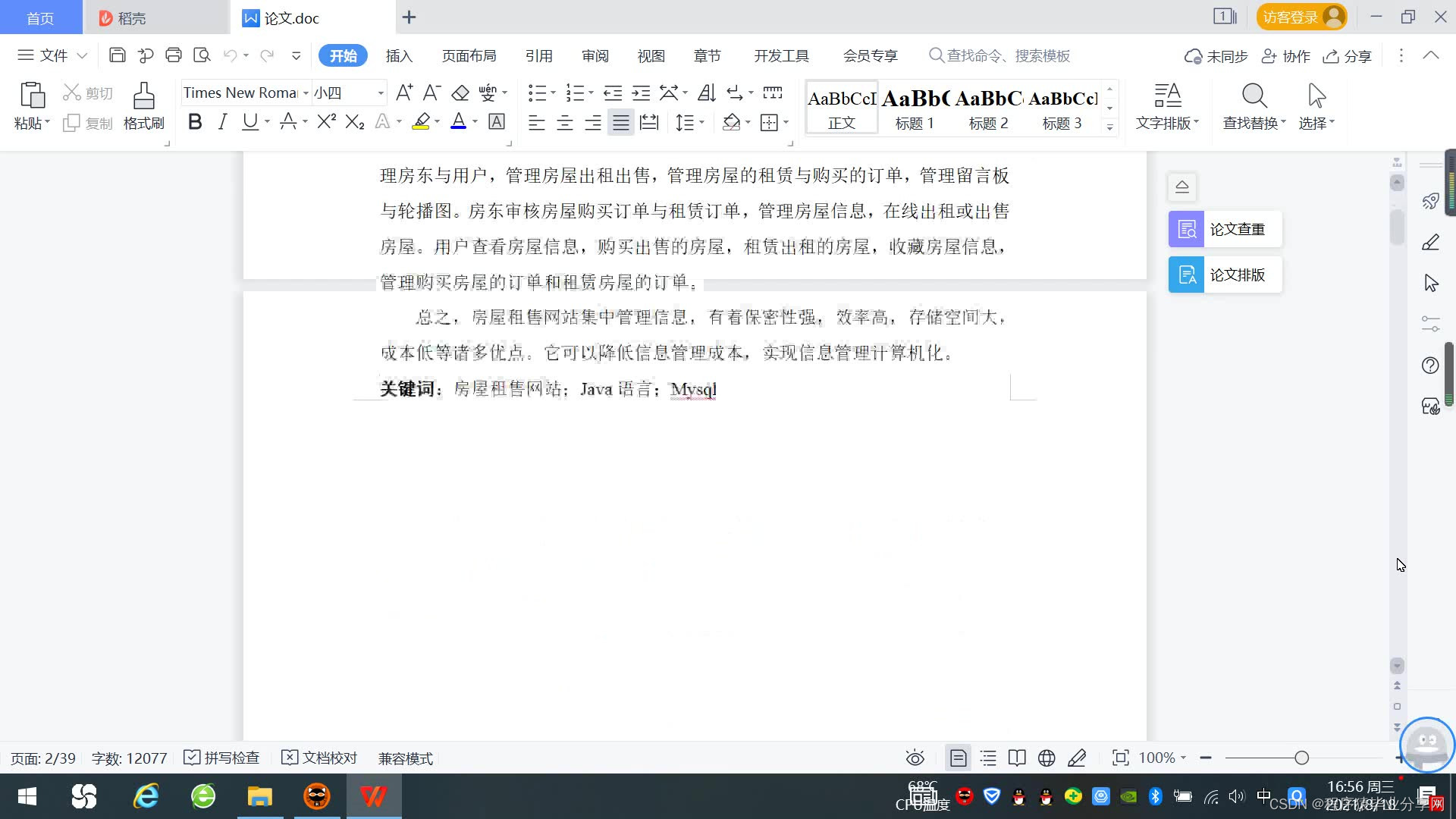Click the Format Painter (格式刷) icon

(x=143, y=97)
